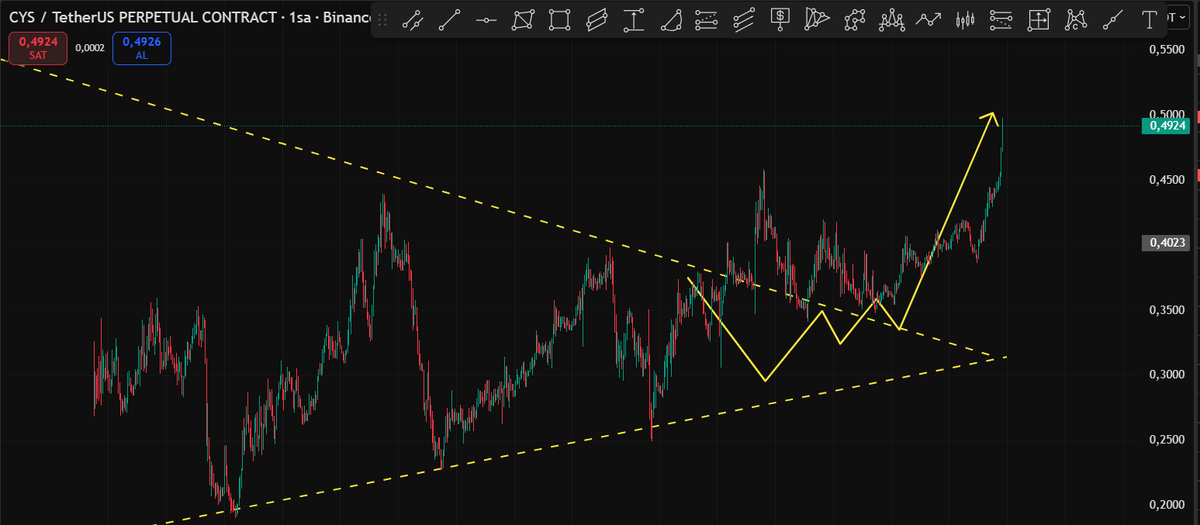The width and height of the screenshot is (1200, 525).
Task: Click the 0,4500 price axis label
Action: coord(1167,180)
